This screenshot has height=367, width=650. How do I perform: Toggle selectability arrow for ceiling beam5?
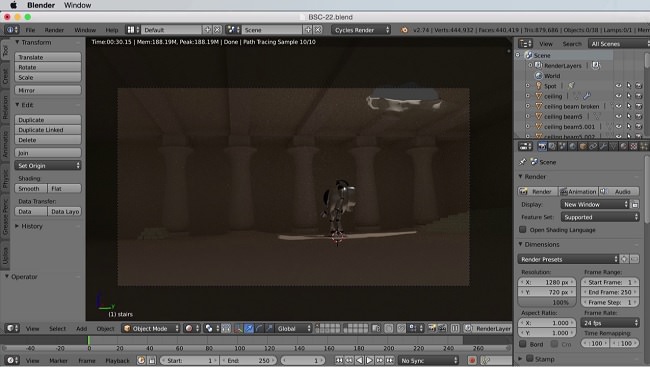point(628,117)
